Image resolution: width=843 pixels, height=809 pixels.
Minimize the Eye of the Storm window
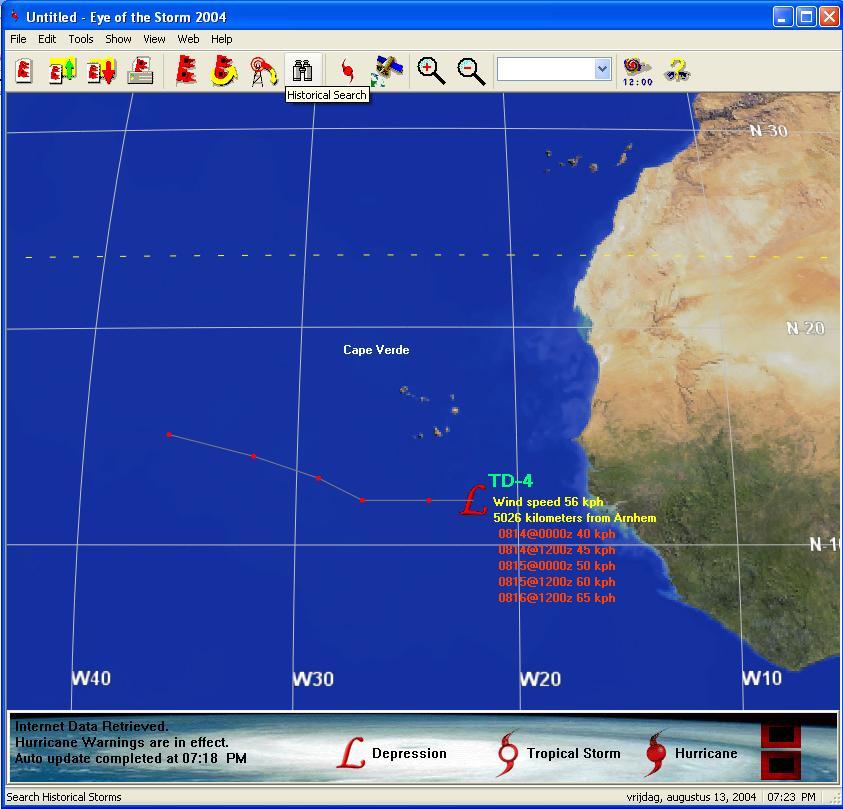(x=783, y=17)
